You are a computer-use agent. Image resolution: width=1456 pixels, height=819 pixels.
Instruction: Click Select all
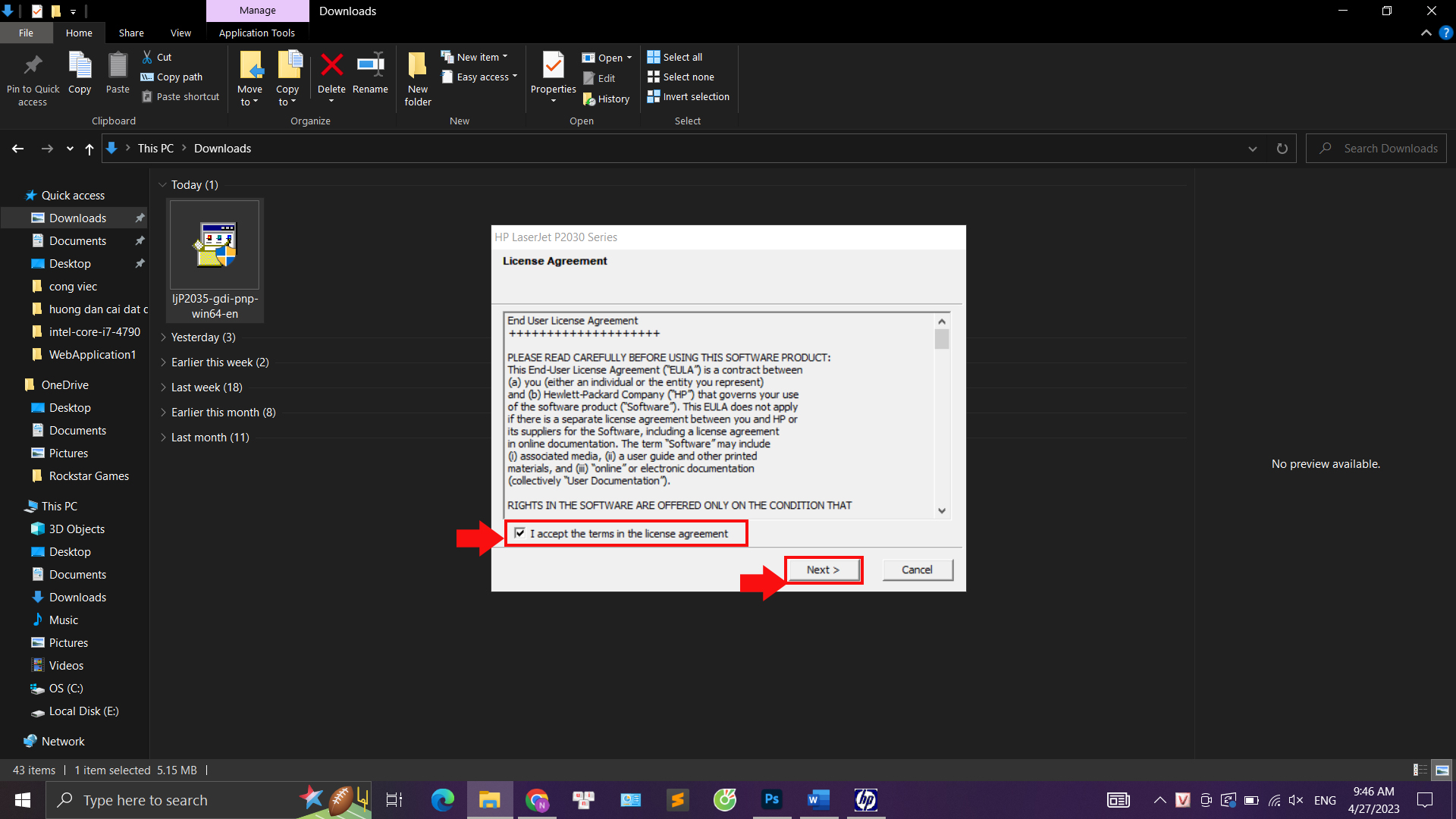coord(675,57)
